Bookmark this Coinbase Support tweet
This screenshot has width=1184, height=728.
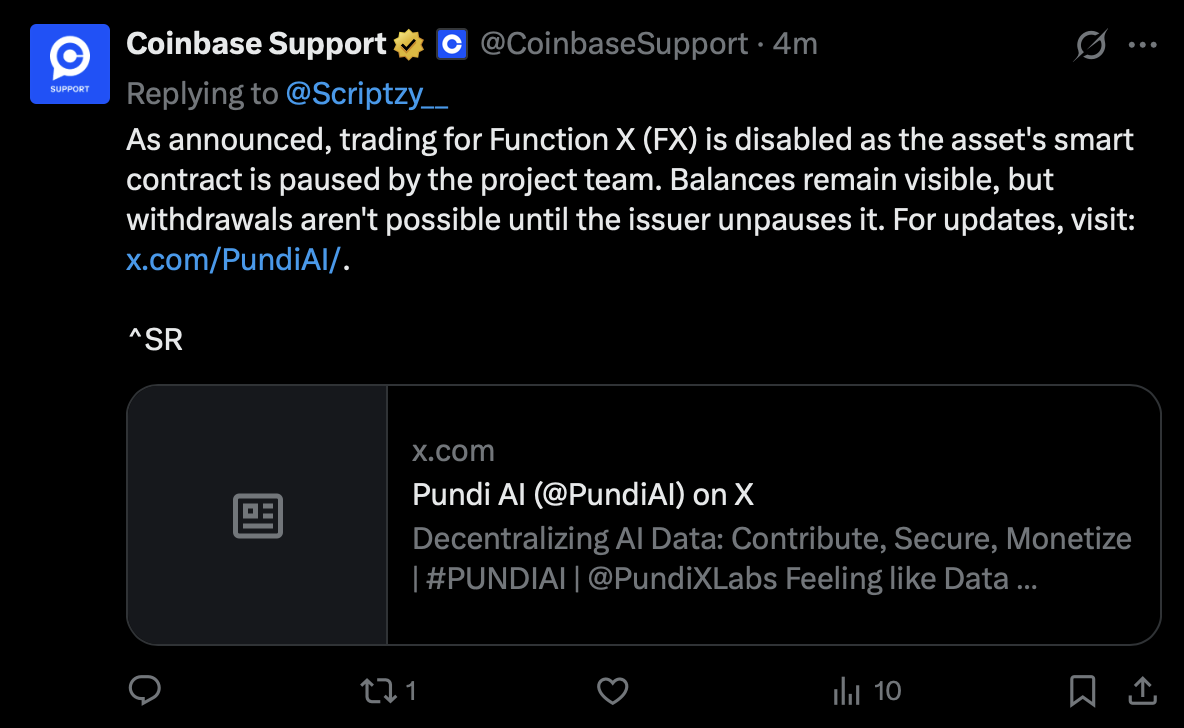1082,690
